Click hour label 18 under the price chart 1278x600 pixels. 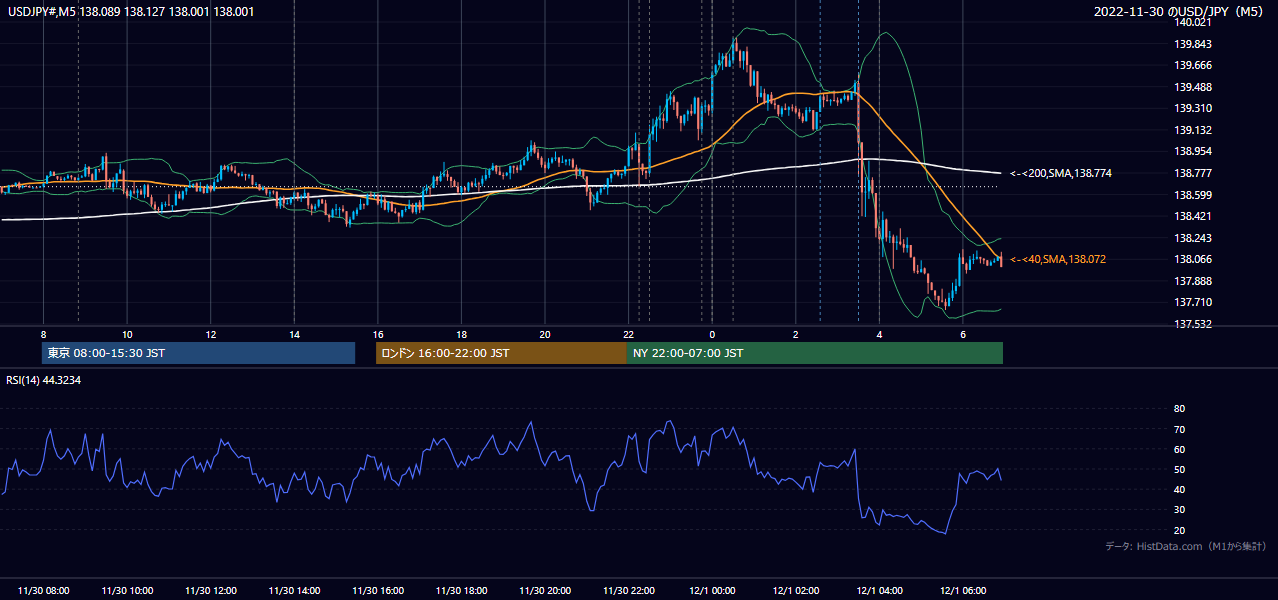461,334
